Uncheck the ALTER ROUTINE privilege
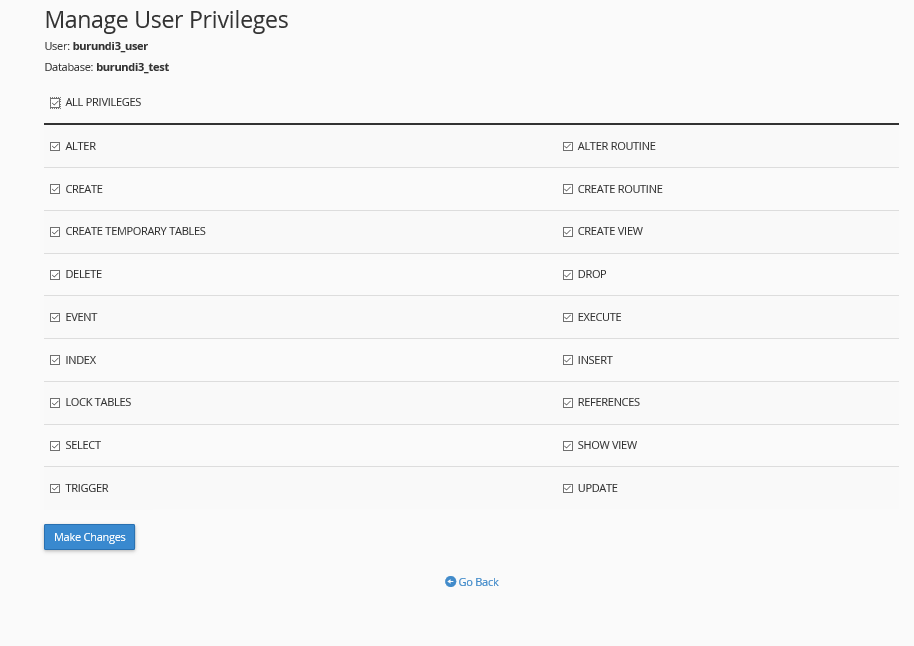Viewport: 914px width, 646px height. [x=568, y=146]
